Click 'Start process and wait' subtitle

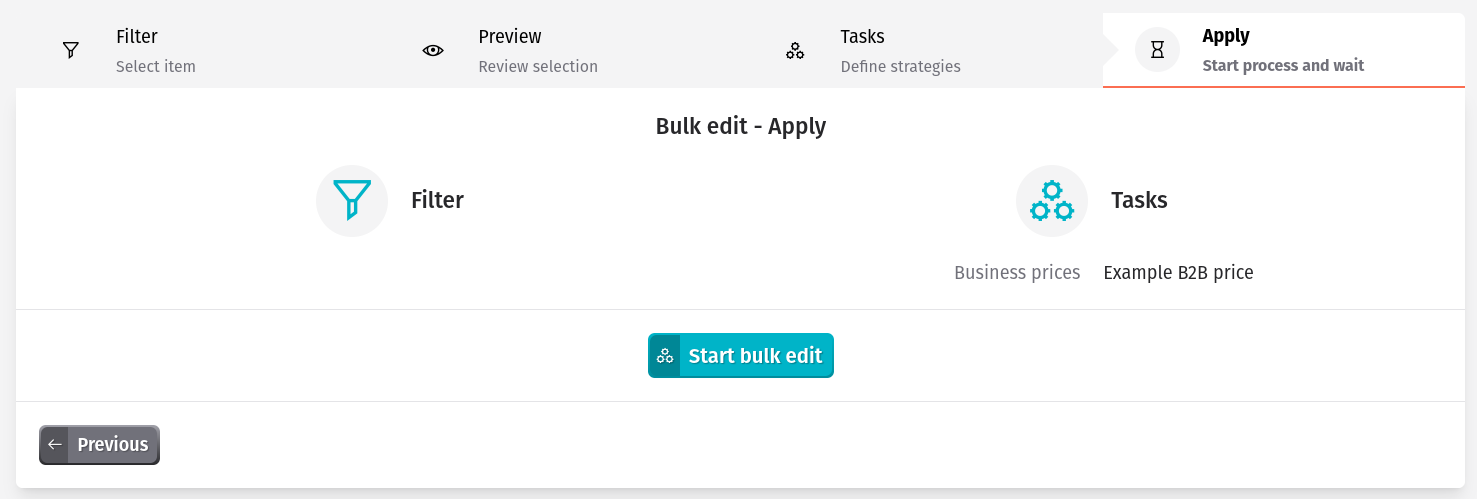(x=1283, y=66)
